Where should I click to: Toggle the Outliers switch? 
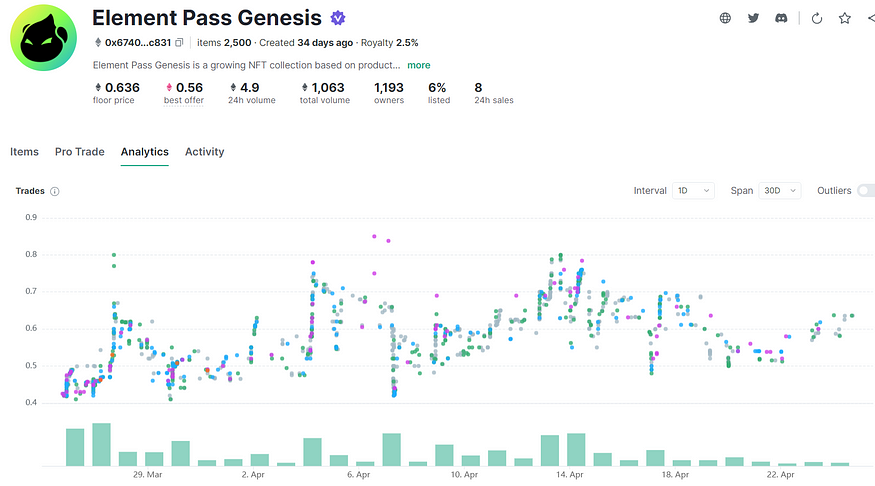coord(865,190)
